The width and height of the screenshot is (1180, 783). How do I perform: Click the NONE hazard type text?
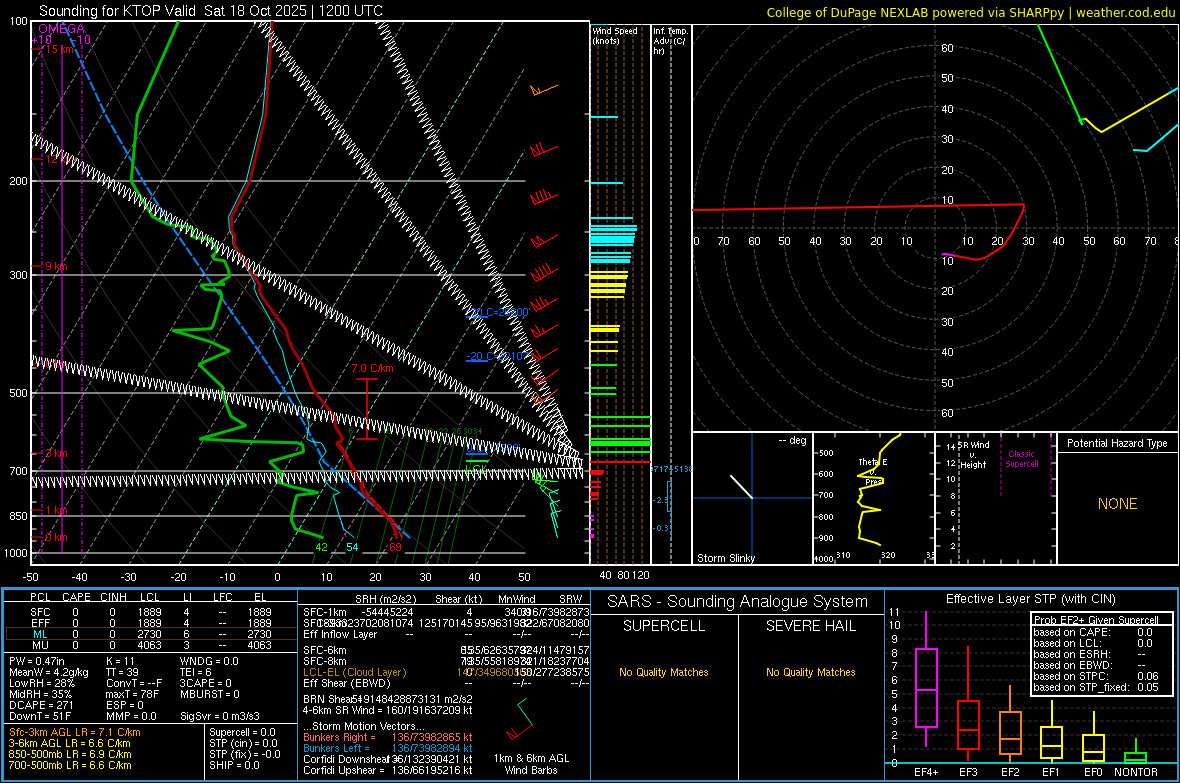[x=1117, y=504]
